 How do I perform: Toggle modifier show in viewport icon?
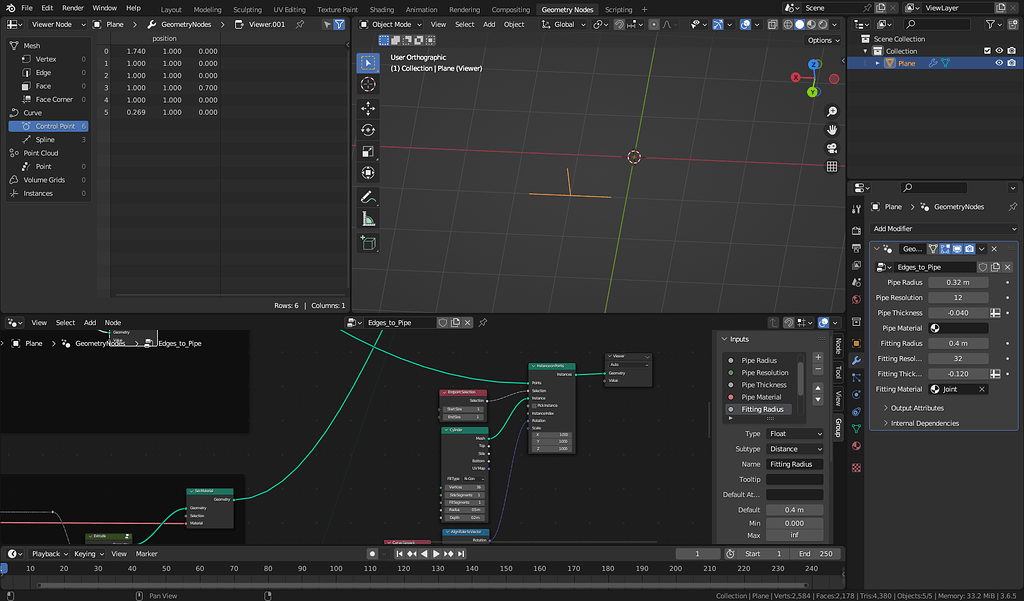point(957,248)
